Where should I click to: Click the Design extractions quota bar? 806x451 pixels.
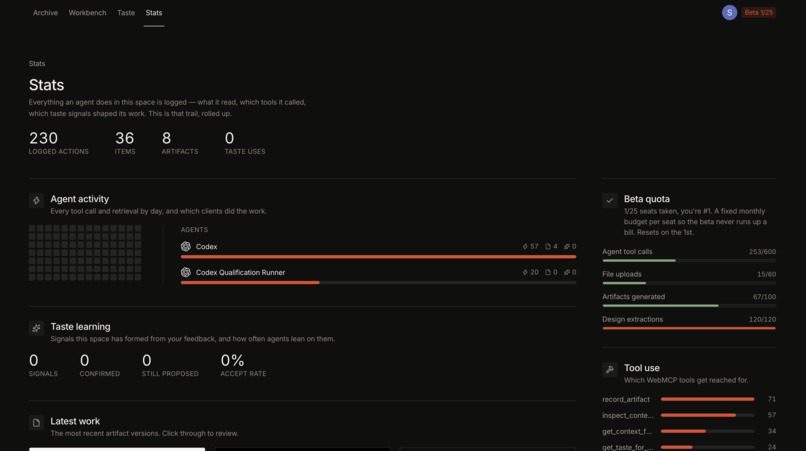[x=689, y=328]
